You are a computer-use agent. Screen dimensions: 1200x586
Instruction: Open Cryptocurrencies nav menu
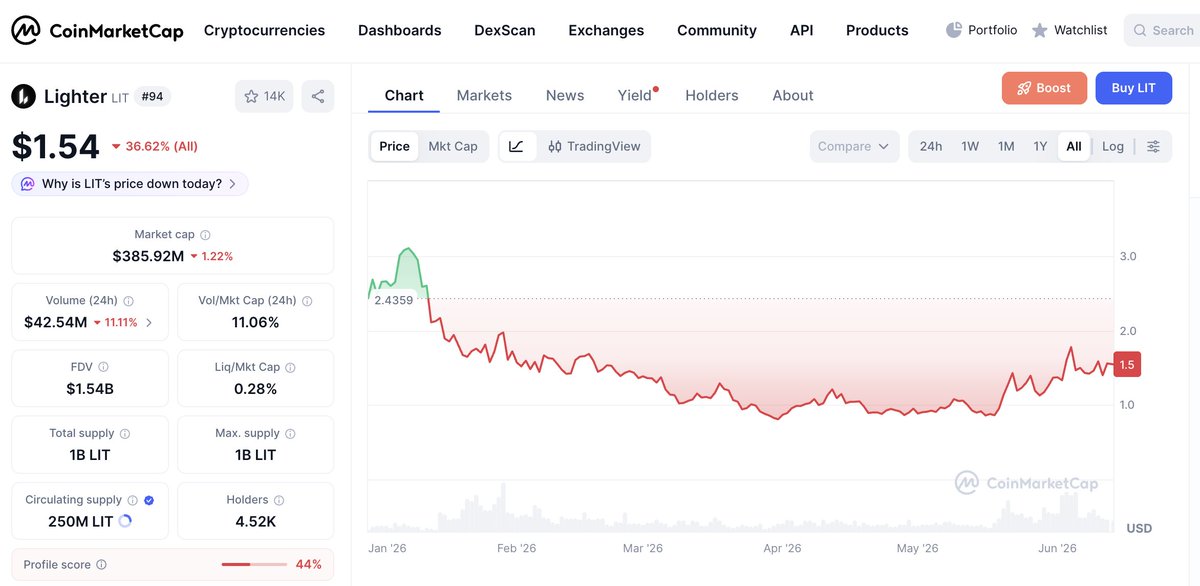tap(264, 30)
